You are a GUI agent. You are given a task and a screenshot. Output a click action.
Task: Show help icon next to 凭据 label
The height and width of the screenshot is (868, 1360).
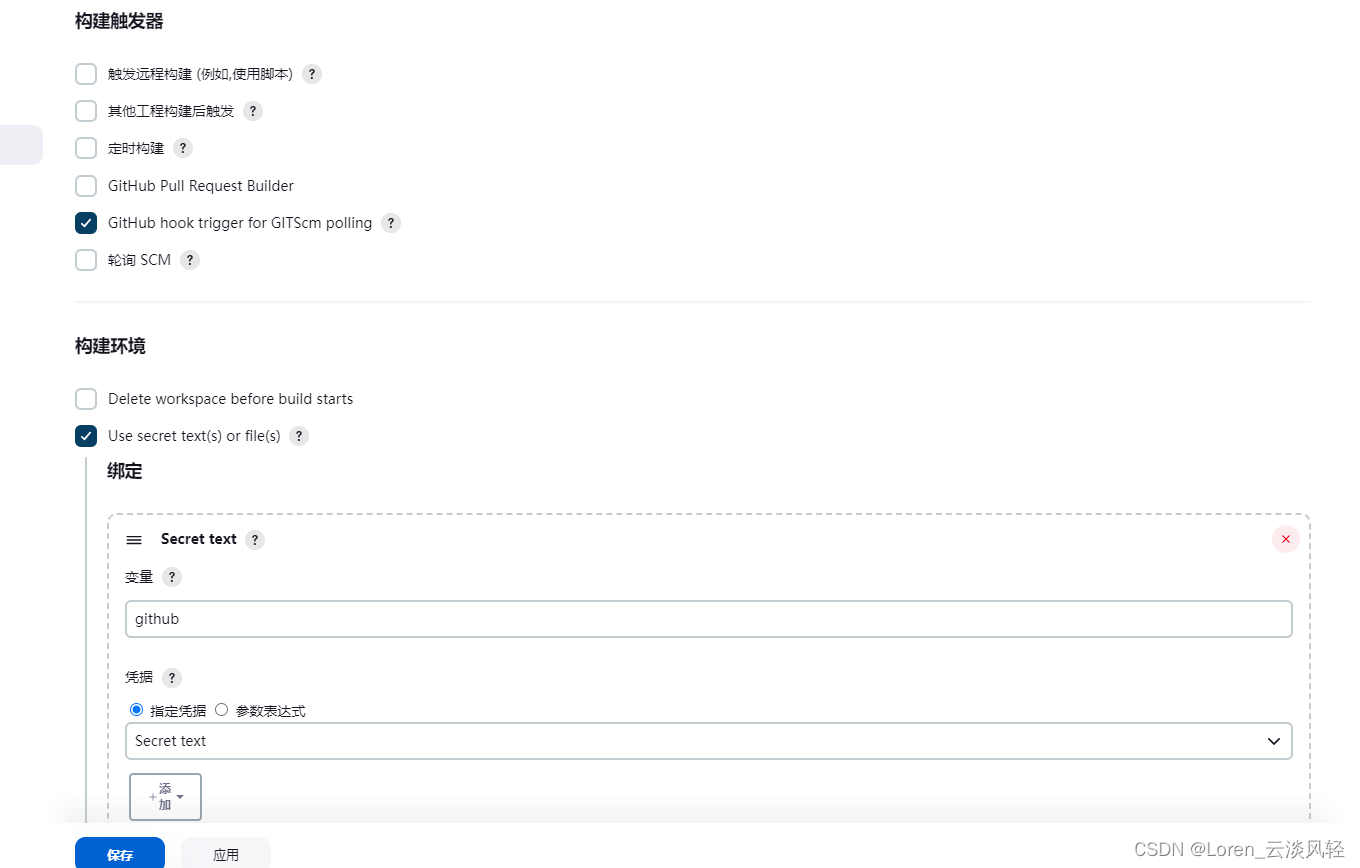(x=172, y=677)
